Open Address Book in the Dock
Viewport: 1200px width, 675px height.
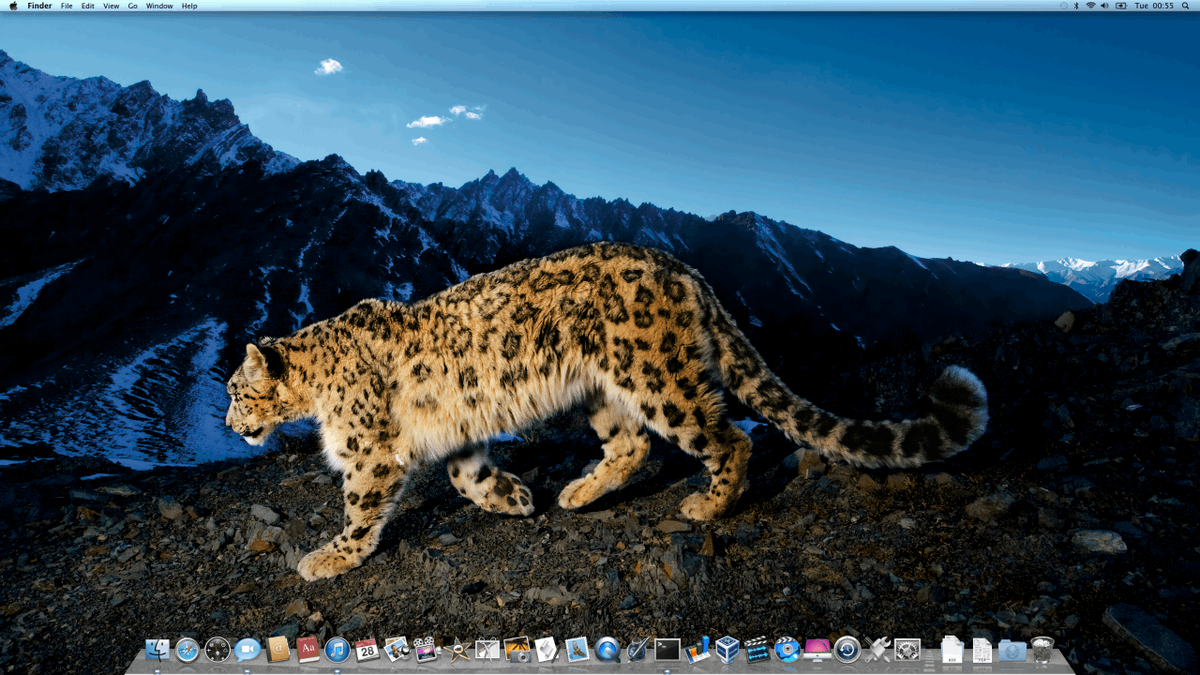277,650
